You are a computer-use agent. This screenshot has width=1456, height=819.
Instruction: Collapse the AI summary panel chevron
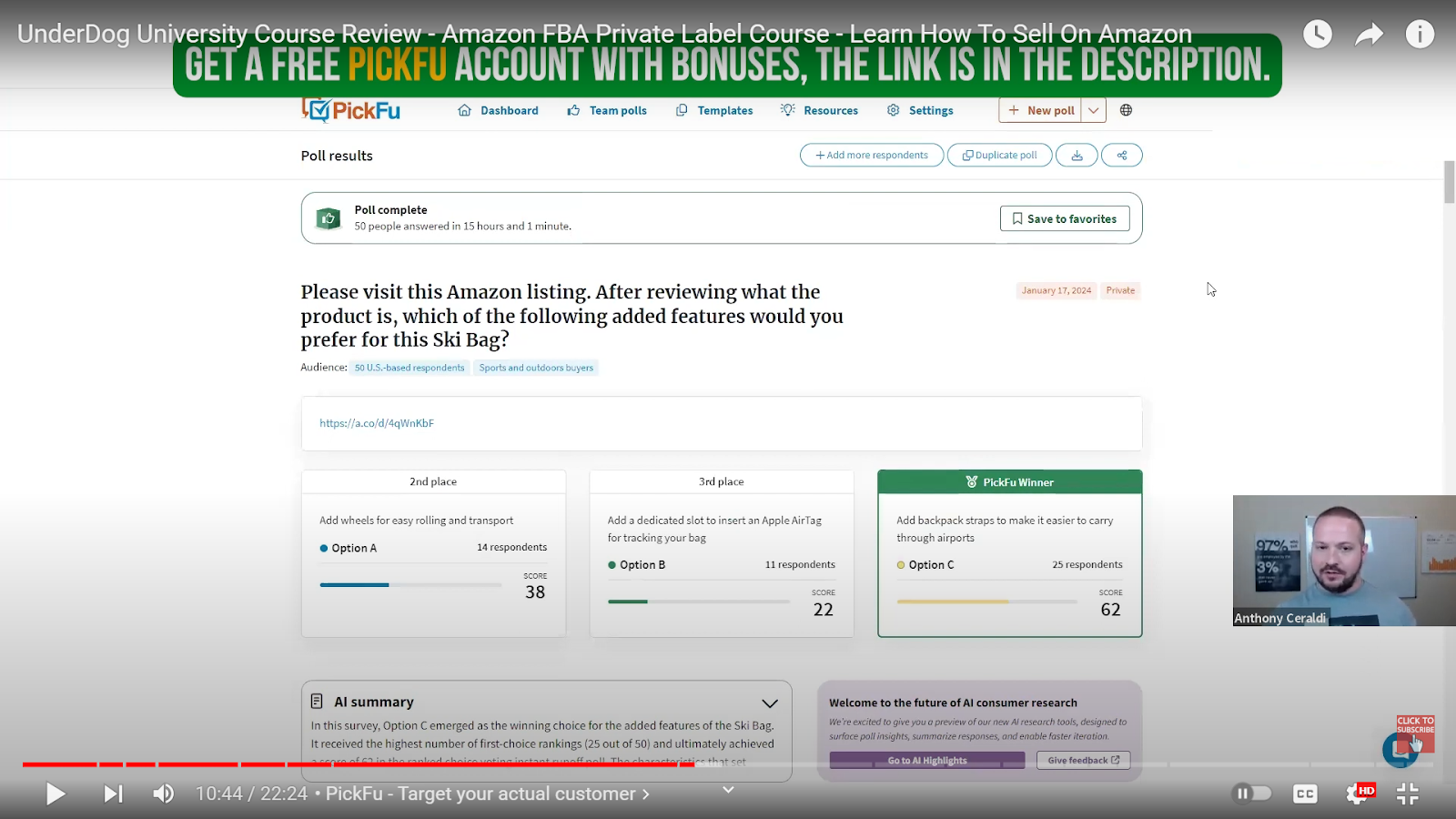(770, 703)
